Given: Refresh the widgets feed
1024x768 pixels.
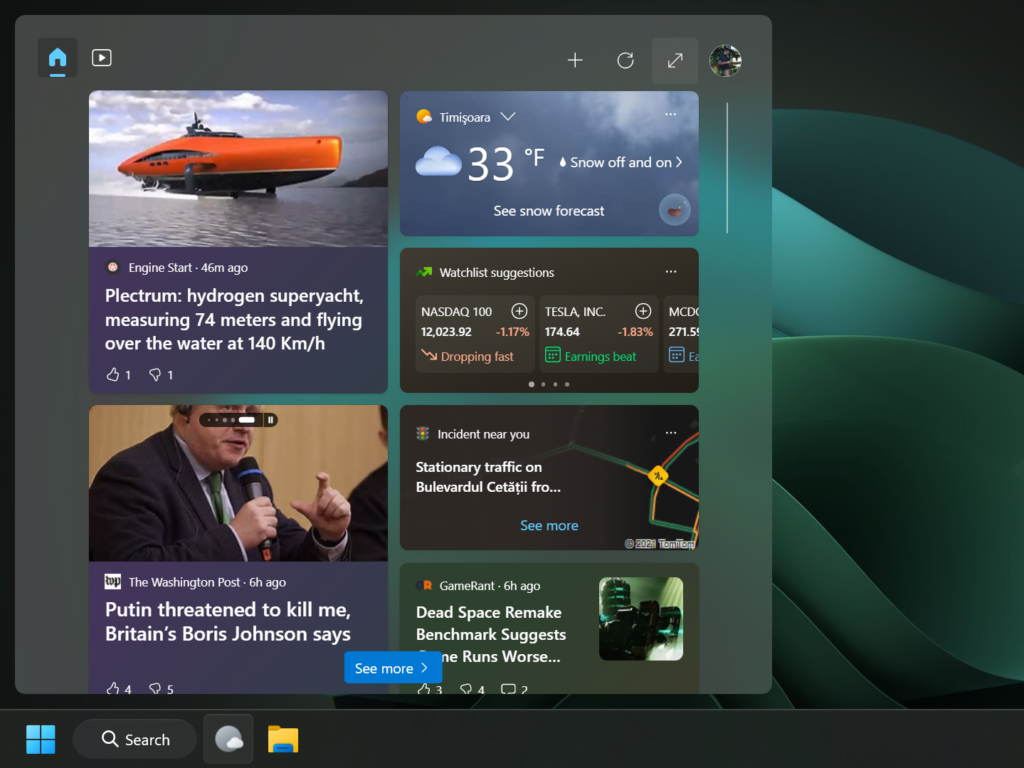Looking at the screenshot, I should (x=625, y=61).
